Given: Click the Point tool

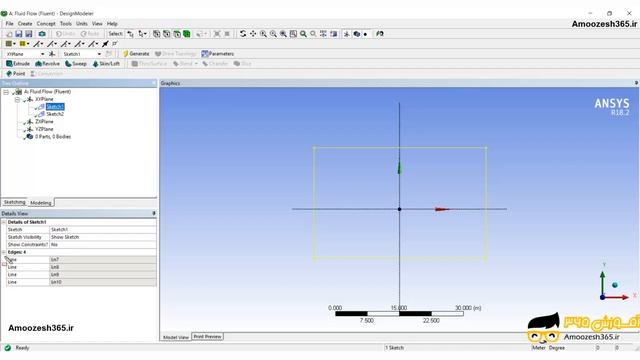Looking at the screenshot, I should [x=16, y=74].
